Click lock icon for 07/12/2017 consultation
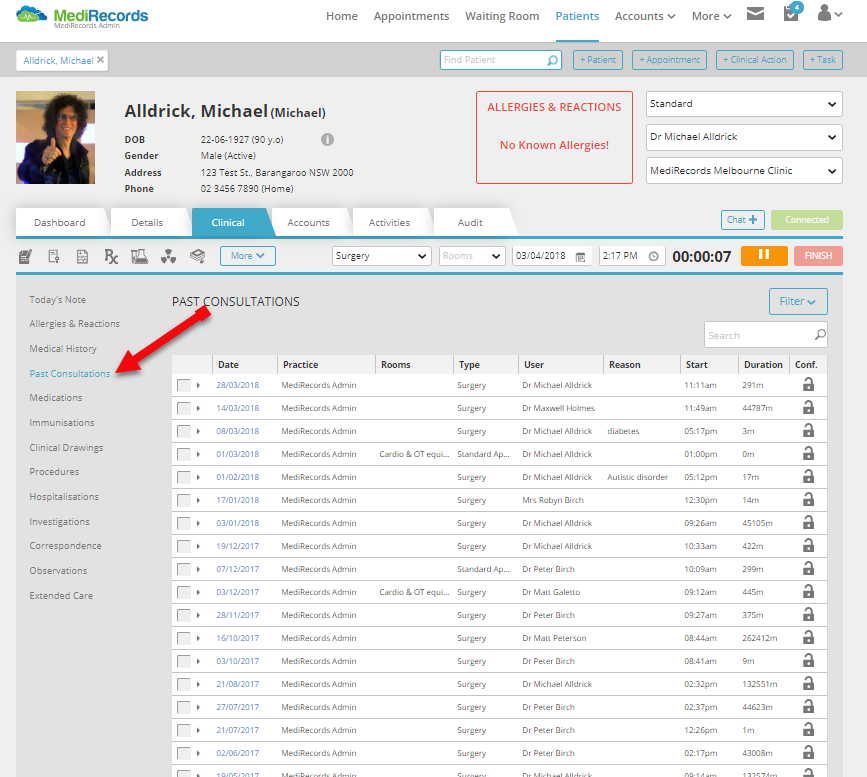 (x=808, y=569)
